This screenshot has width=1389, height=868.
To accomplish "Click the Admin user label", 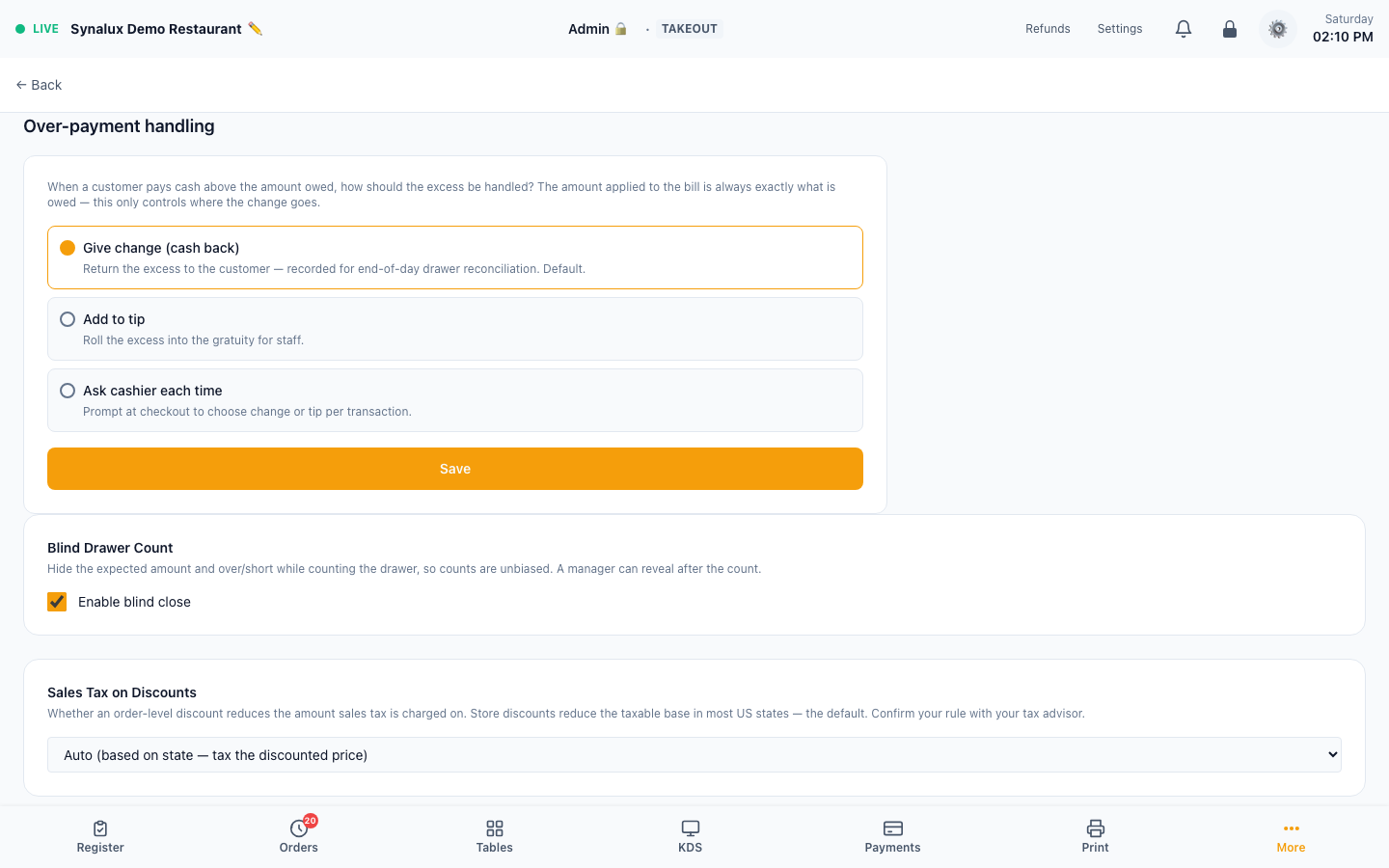I will coord(588,29).
